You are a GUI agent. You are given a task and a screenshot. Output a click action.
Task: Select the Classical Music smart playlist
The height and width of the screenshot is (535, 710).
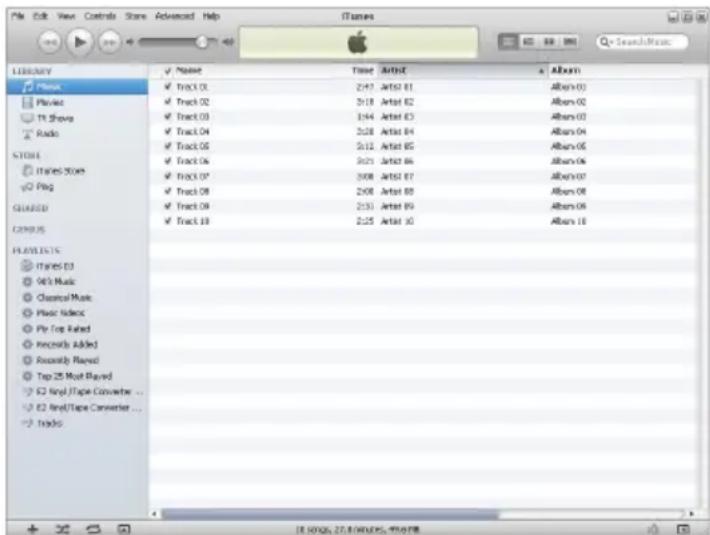click(57, 297)
